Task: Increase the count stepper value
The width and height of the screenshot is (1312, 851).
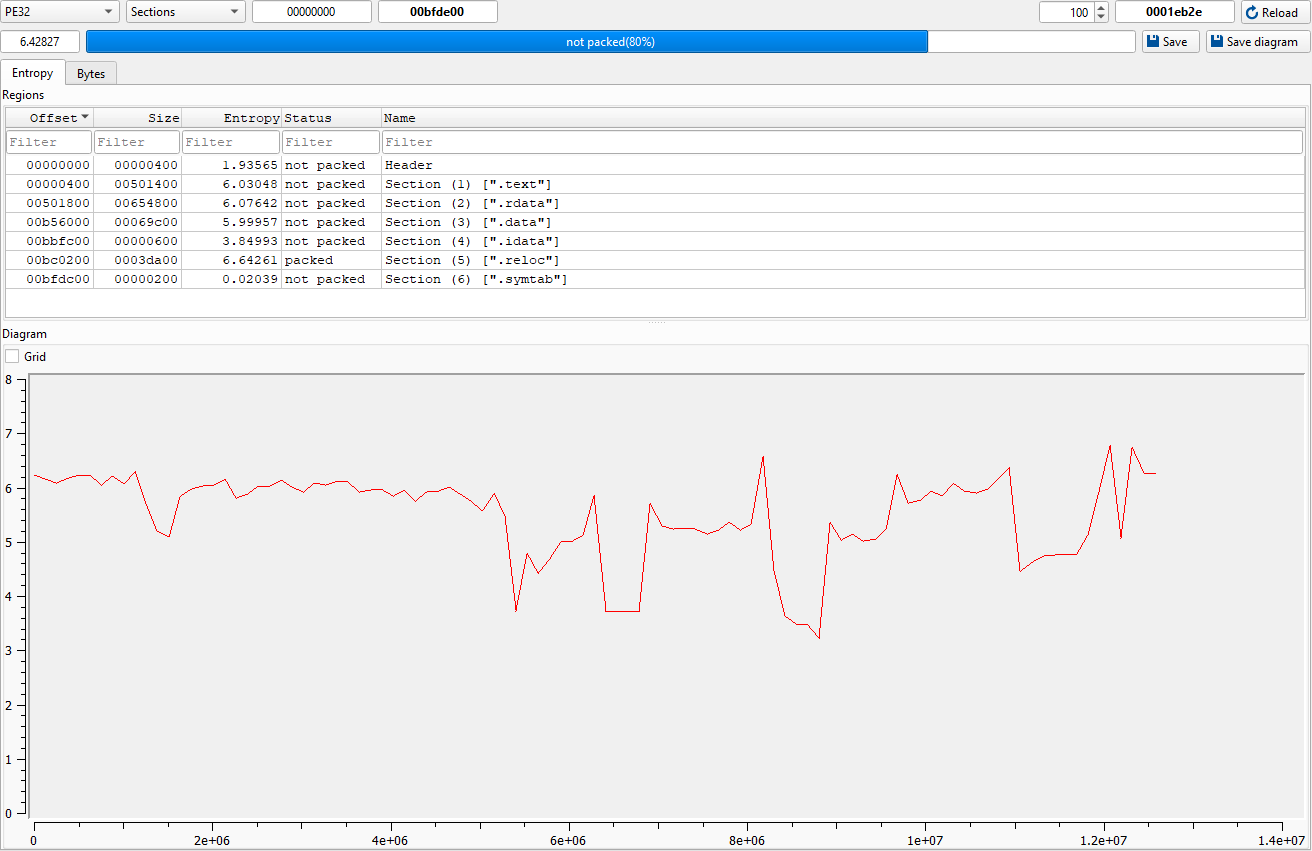Action: pos(1102,7)
